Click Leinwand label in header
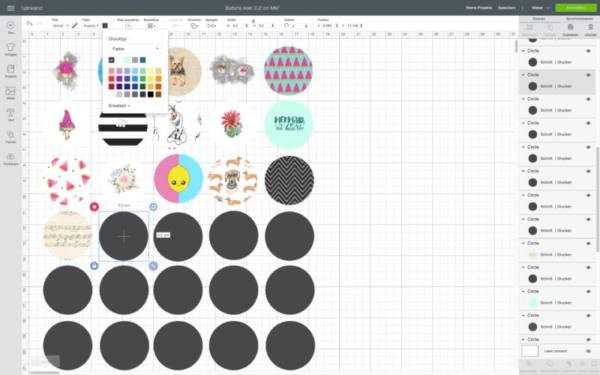Screen dimensions: 600x375 click(x=32, y=8)
